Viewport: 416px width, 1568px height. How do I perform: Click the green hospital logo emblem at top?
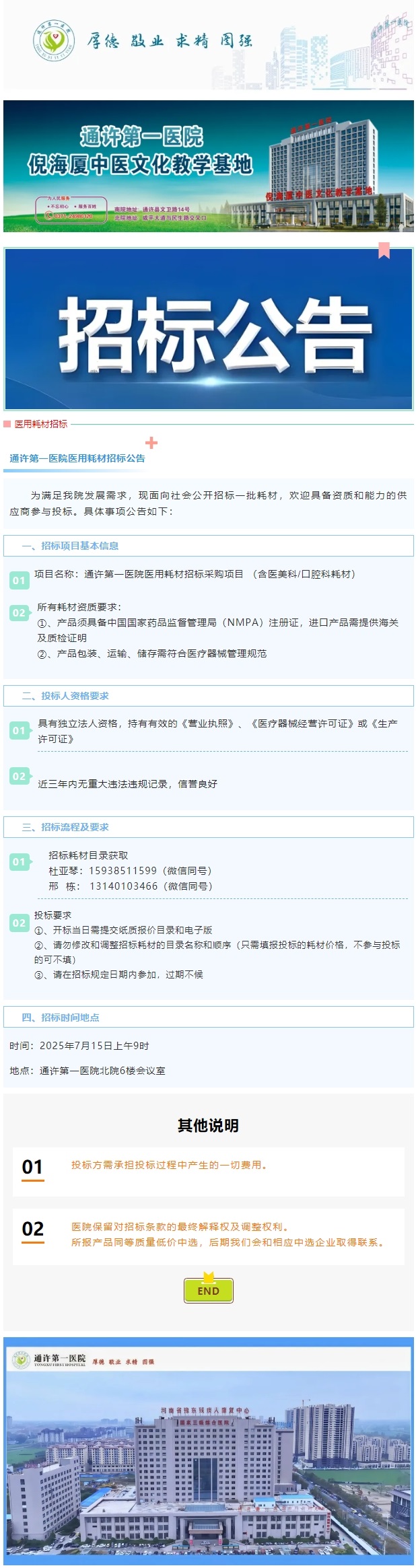pos(55,40)
